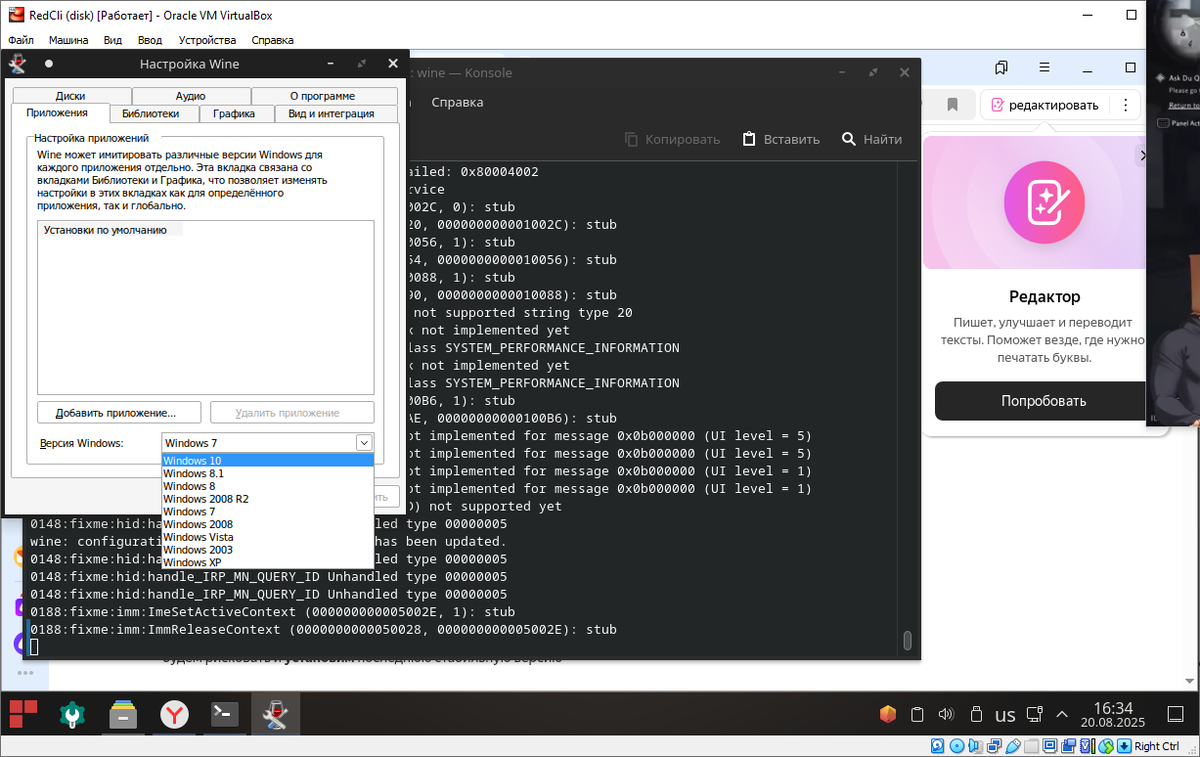Open three-dot menu beside редактировать
Viewport: 1200px width, 757px height.
point(1125,104)
